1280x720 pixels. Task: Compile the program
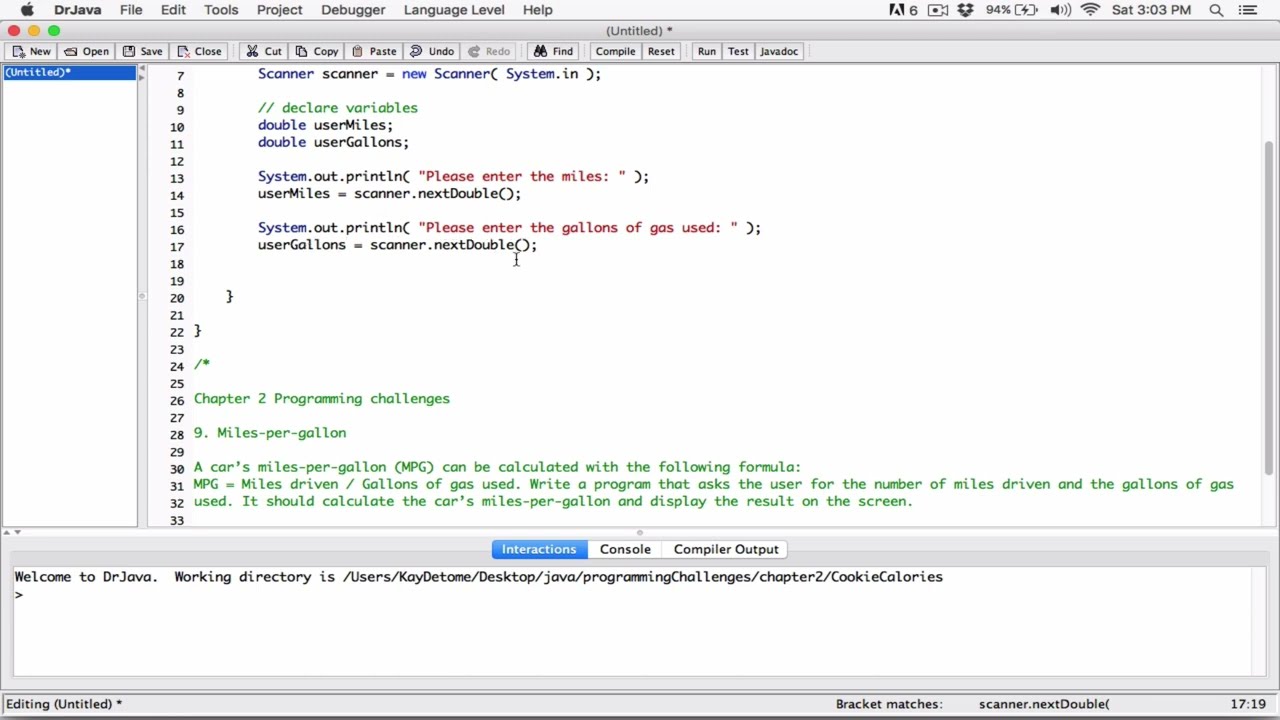[615, 51]
